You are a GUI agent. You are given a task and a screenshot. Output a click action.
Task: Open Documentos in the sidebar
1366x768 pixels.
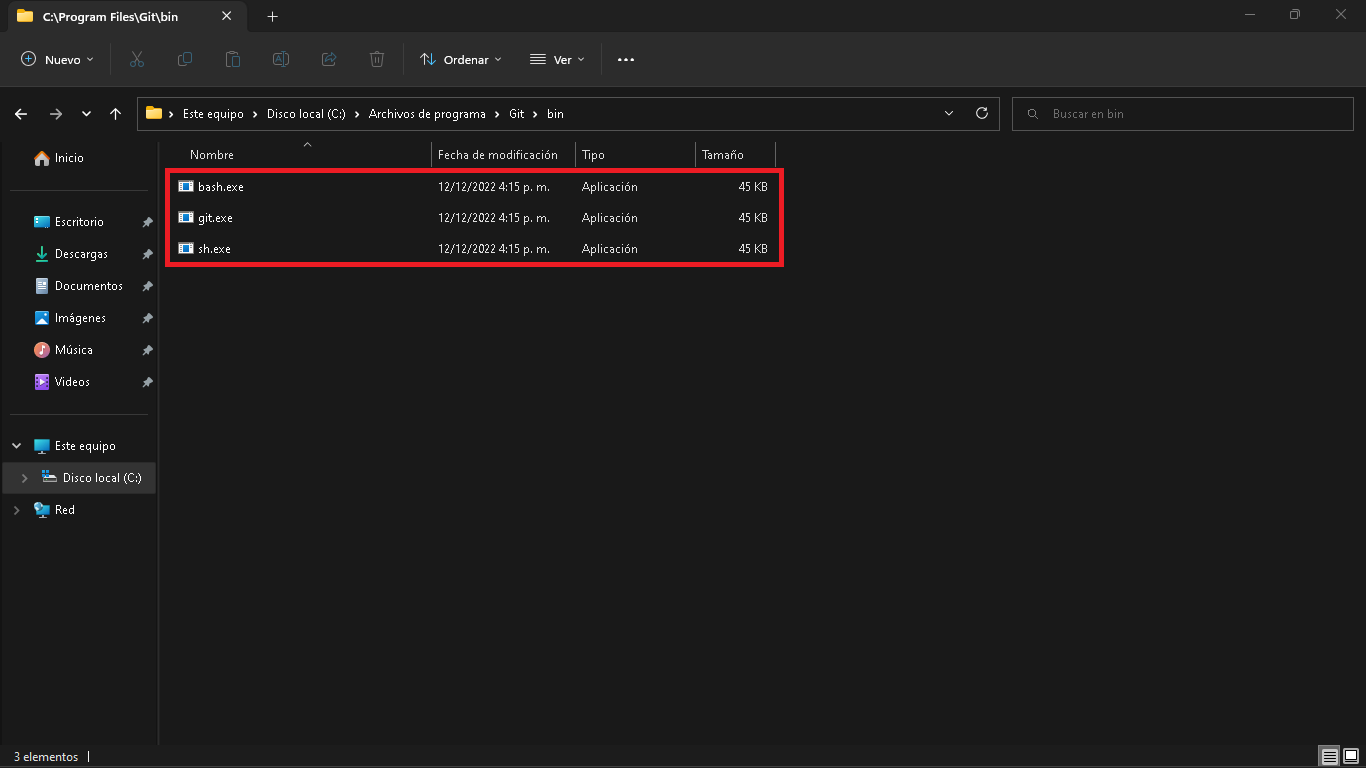click(89, 286)
